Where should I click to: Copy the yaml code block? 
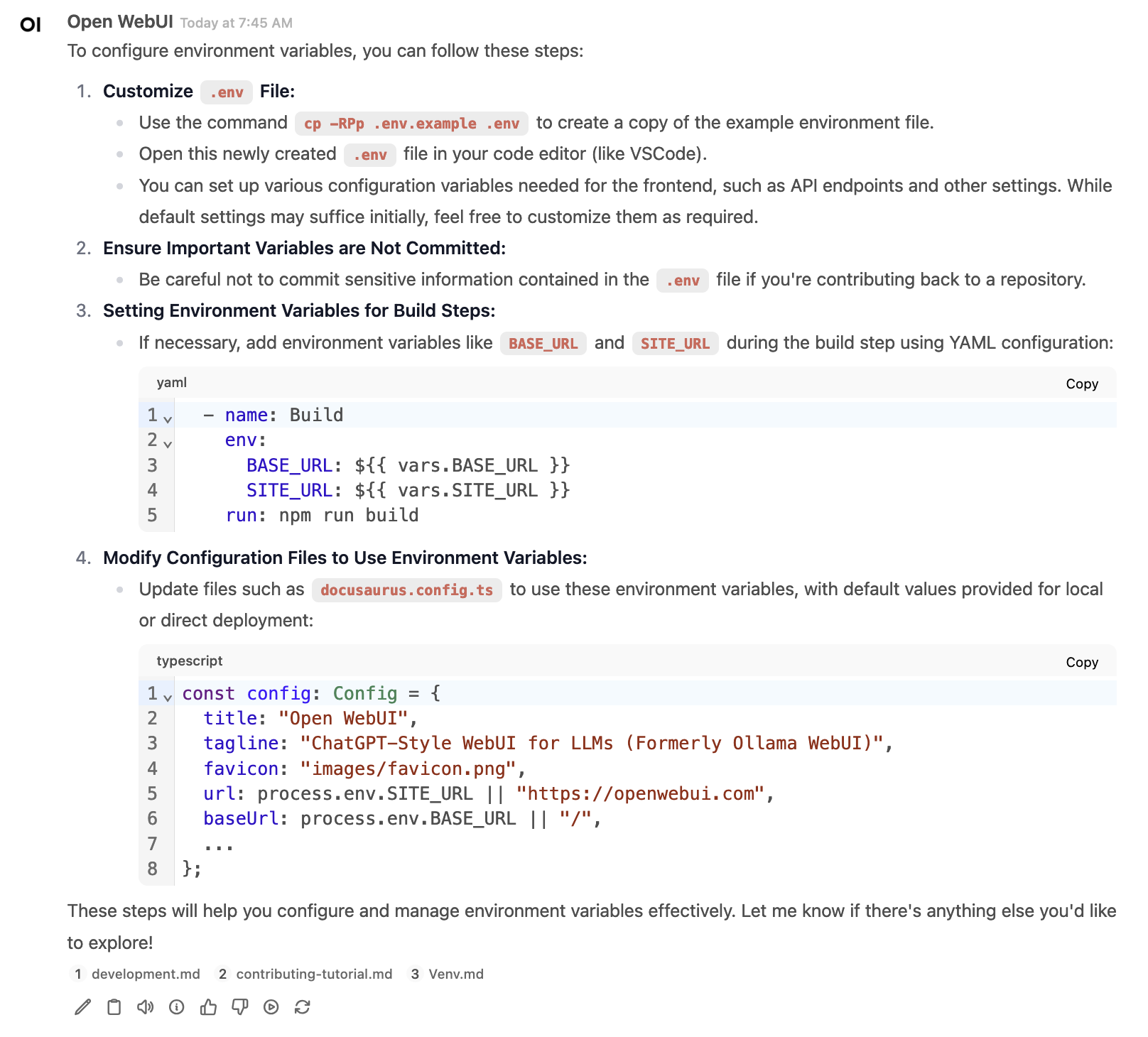(x=1081, y=384)
